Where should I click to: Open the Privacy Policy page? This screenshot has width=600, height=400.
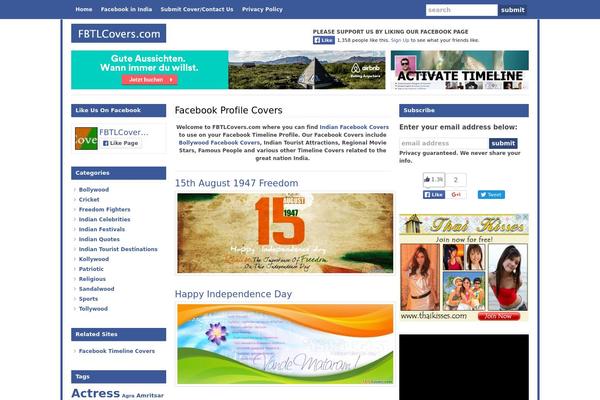262,9
